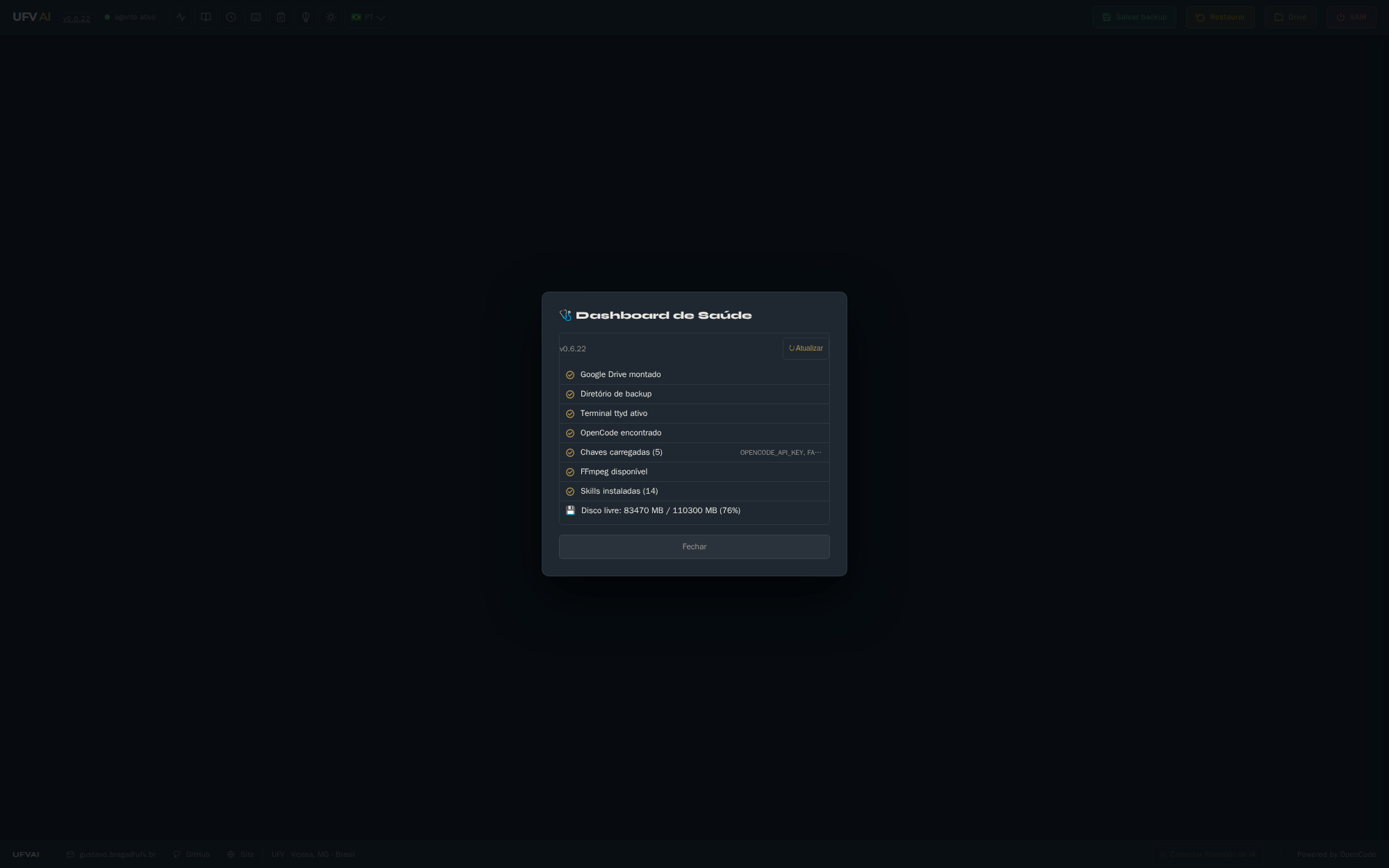Click the check icon next to Diretório de backup

pos(570,394)
